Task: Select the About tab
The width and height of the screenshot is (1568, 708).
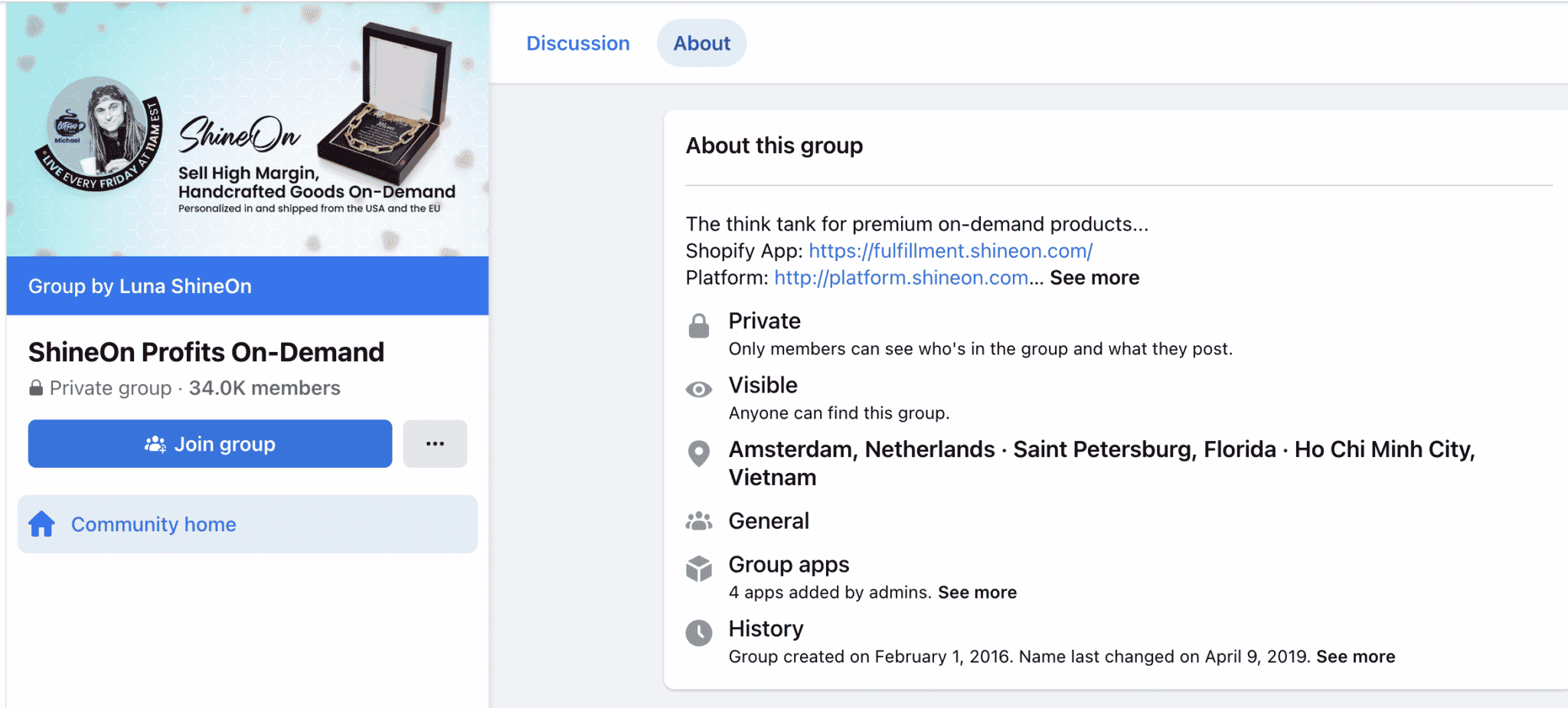Action: coord(701,44)
